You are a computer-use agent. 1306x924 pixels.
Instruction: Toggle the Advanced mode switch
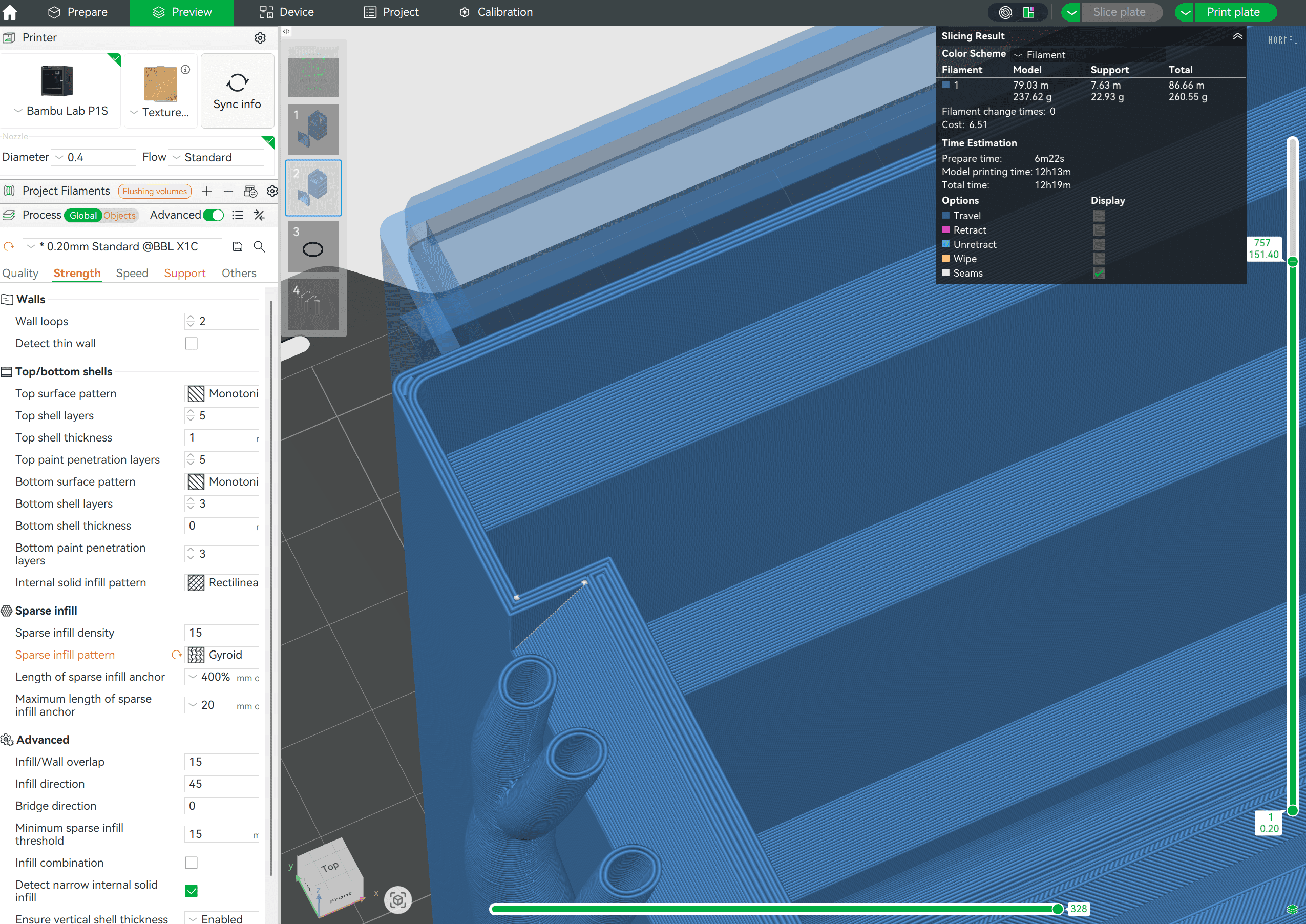click(214, 215)
